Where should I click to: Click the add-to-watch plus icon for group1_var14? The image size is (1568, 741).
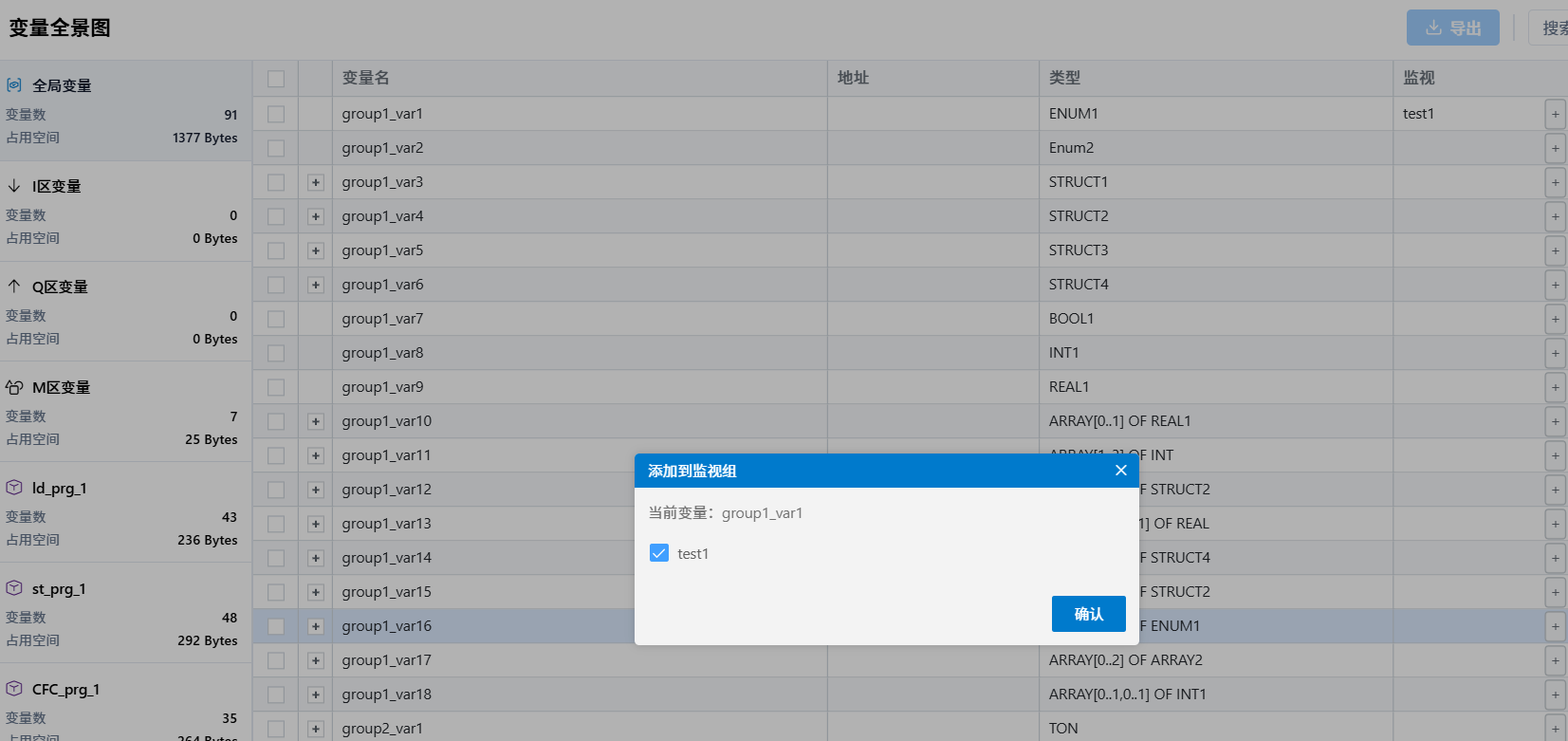[1555, 558]
